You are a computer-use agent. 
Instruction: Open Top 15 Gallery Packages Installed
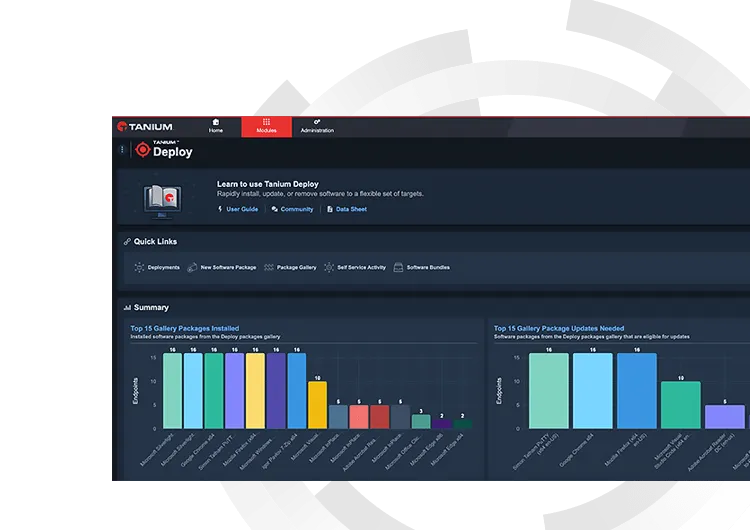click(185, 328)
